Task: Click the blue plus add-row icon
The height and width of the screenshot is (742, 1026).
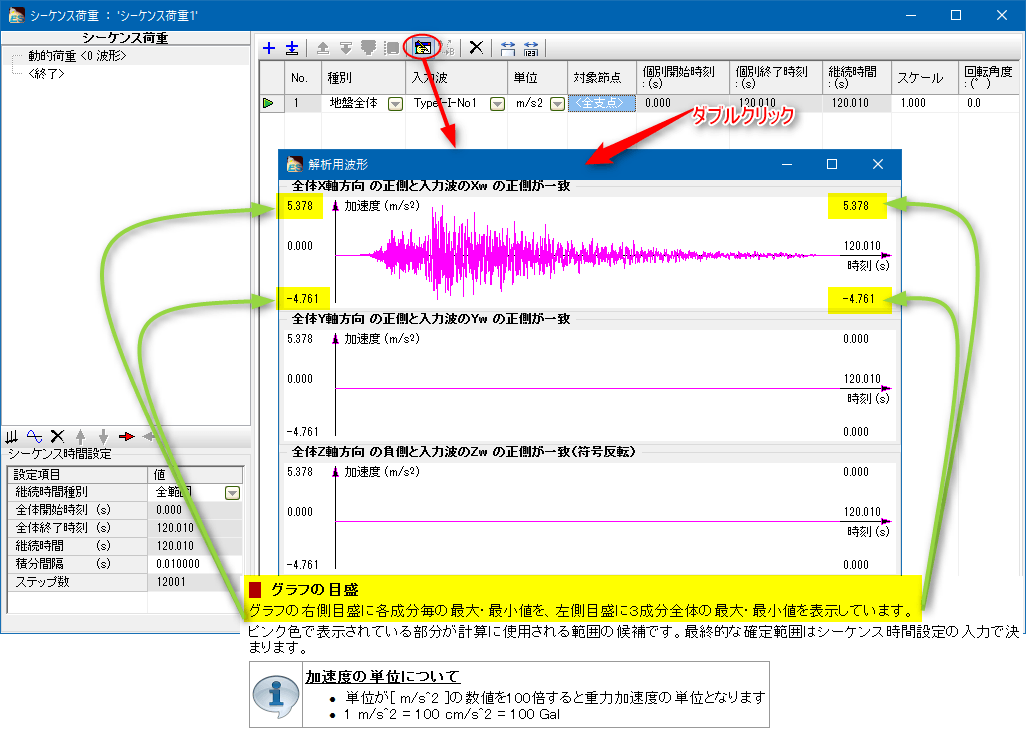Action: [x=269, y=48]
